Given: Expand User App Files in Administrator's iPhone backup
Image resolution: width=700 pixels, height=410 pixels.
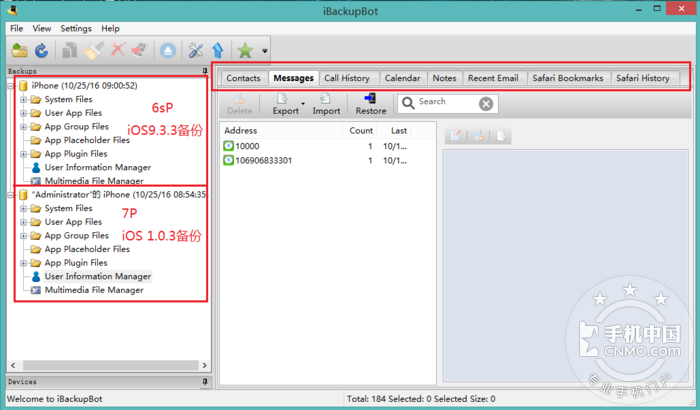Looking at the screenshot, I should [x=23, y=222].
